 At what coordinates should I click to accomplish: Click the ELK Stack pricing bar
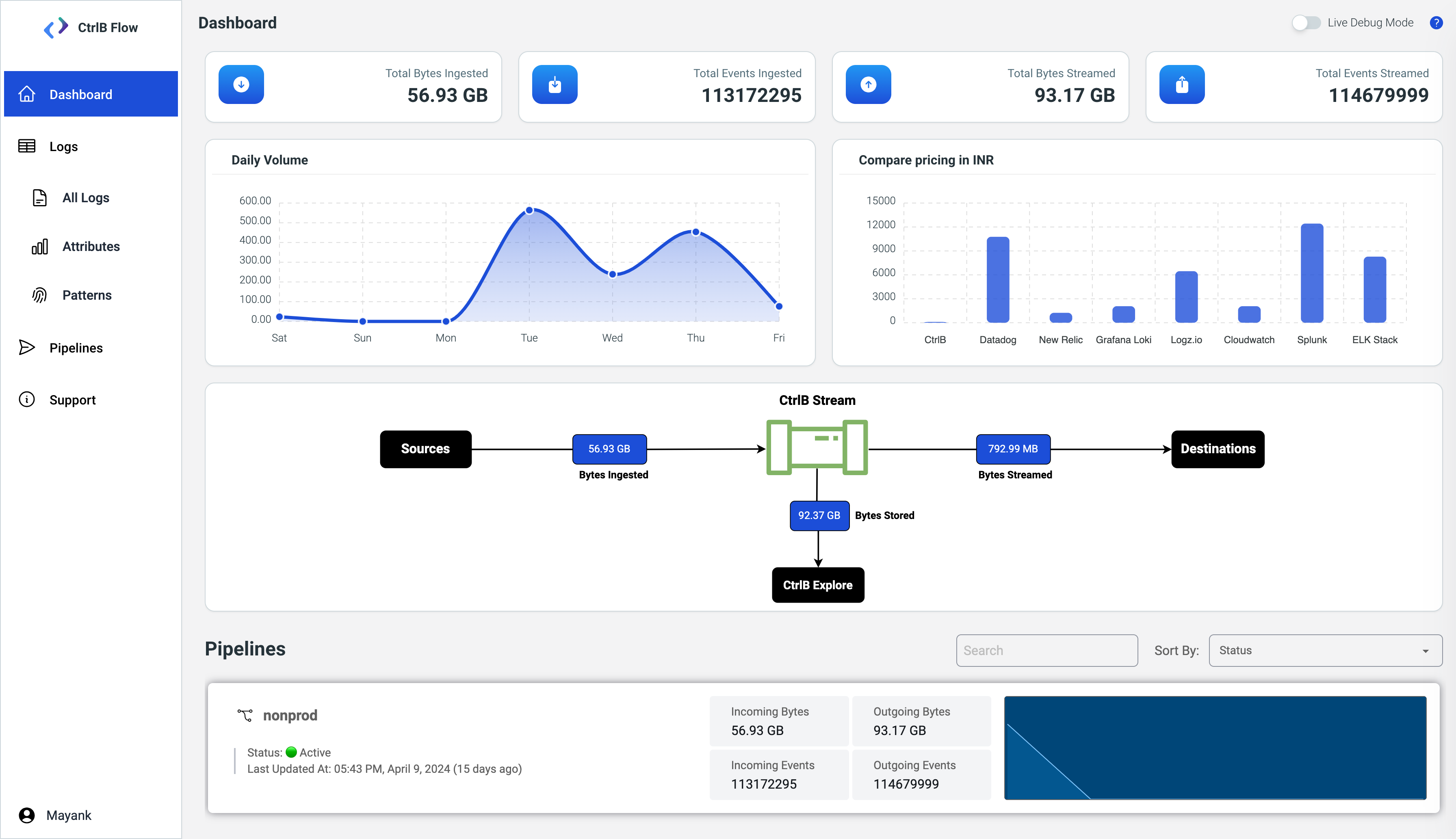(1375, 289)
